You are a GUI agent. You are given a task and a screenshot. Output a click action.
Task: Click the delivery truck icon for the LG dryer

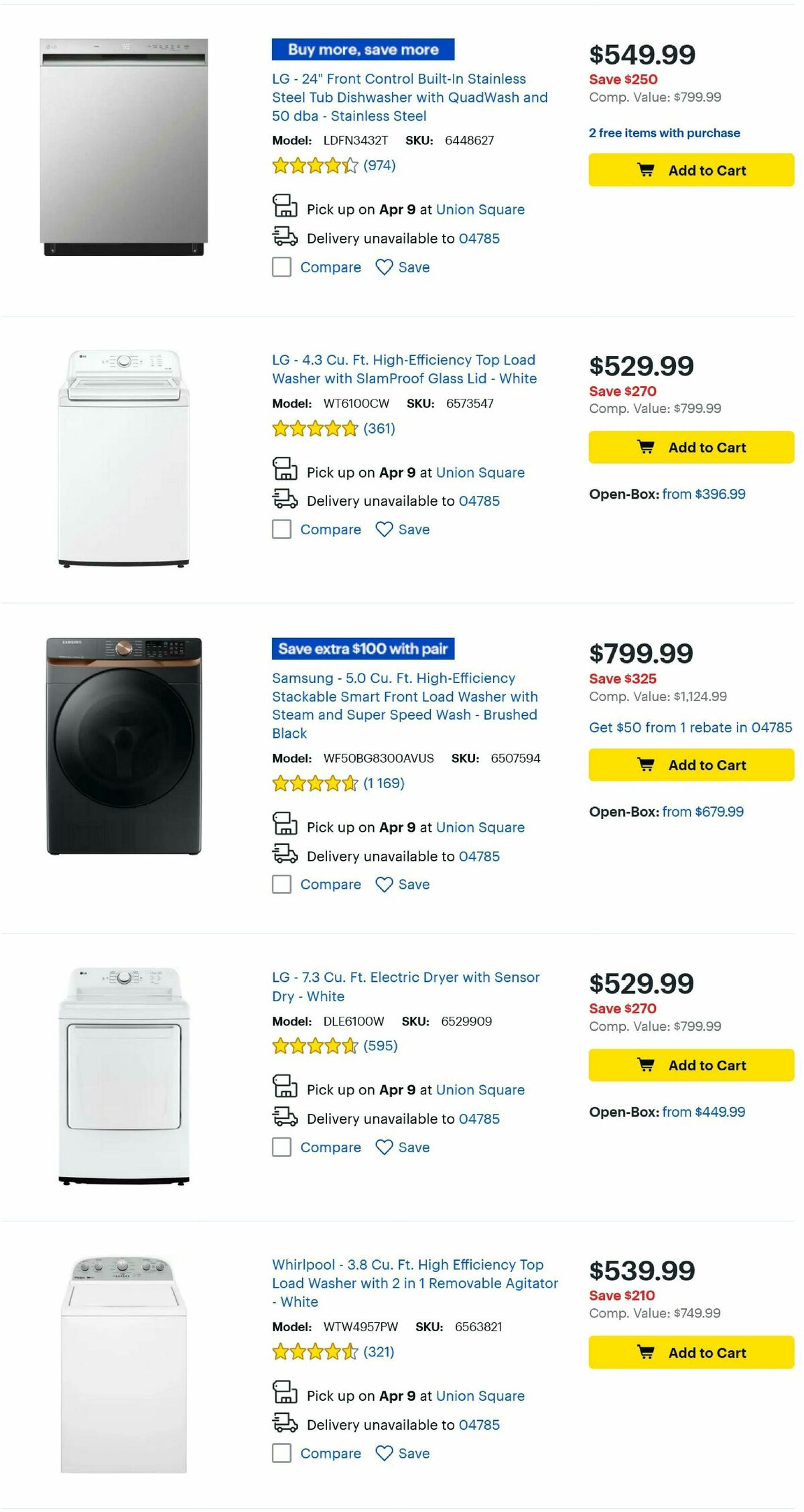pos(286,1118)
